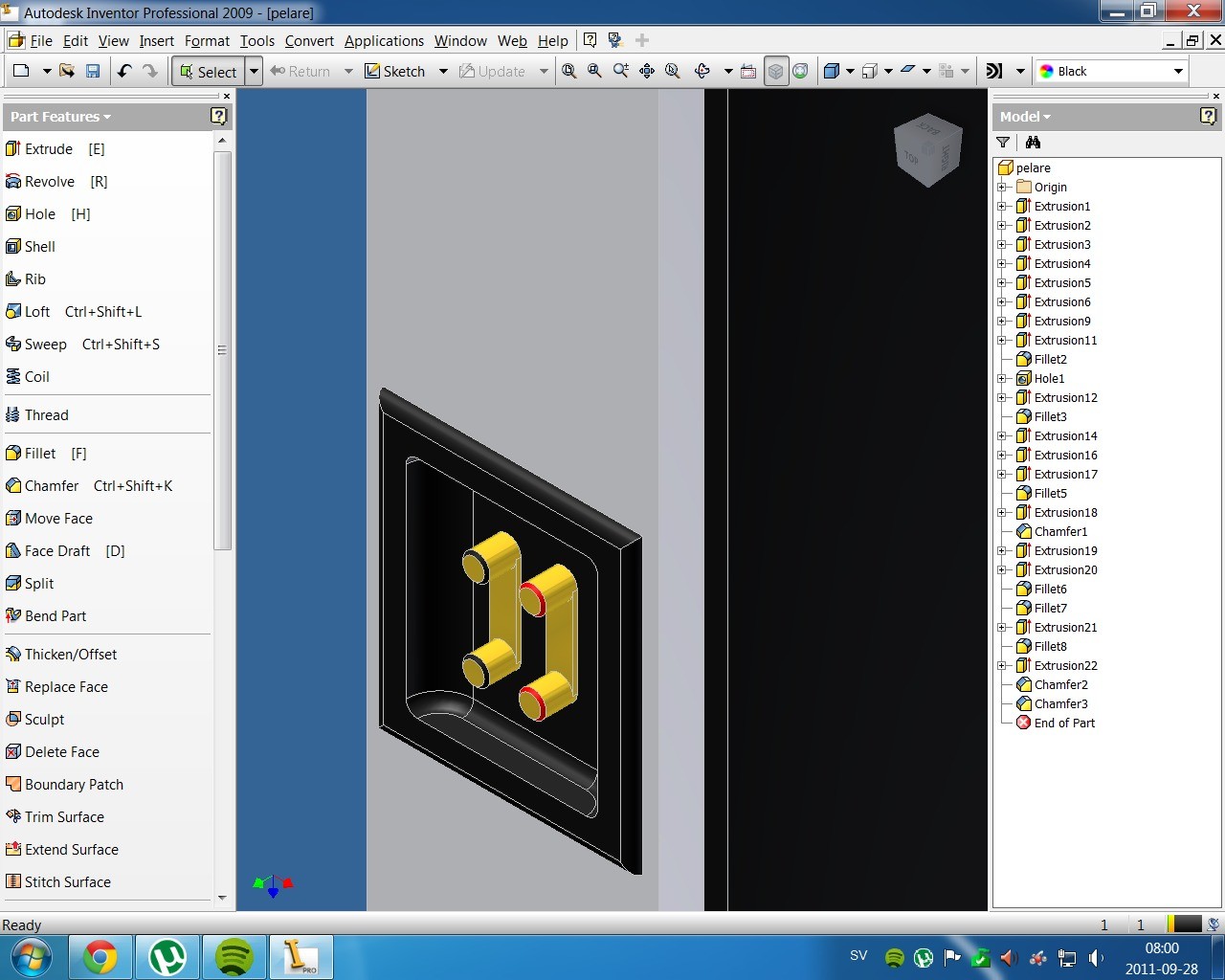
Task: Click the Save icon in toolbar
Action: click(x=93, y=71)
